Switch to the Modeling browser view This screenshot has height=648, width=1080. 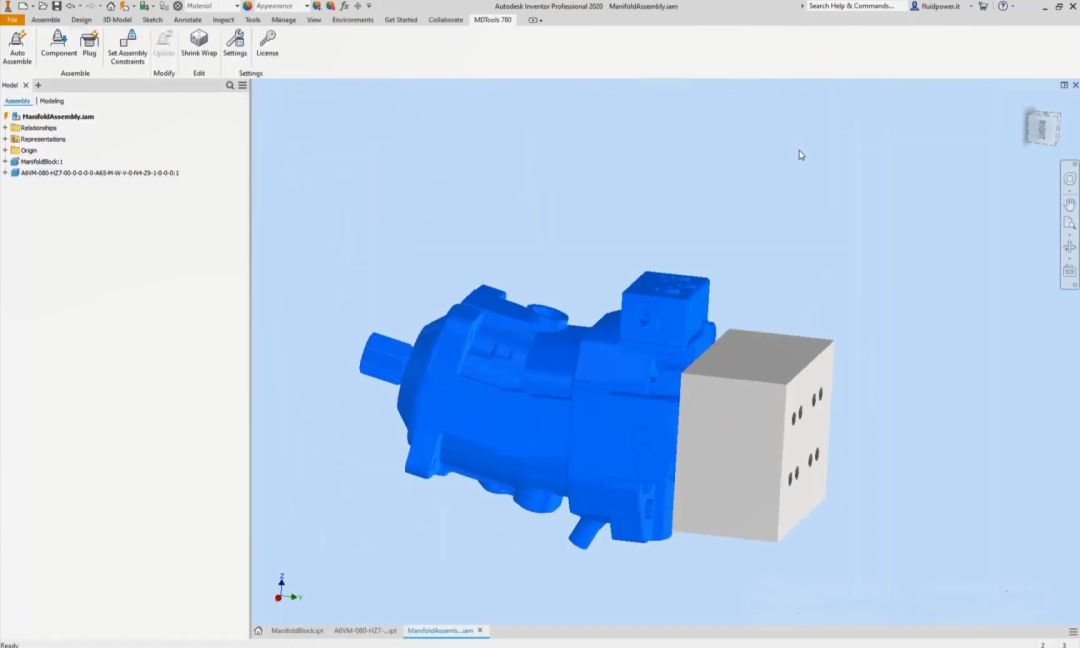52,101
